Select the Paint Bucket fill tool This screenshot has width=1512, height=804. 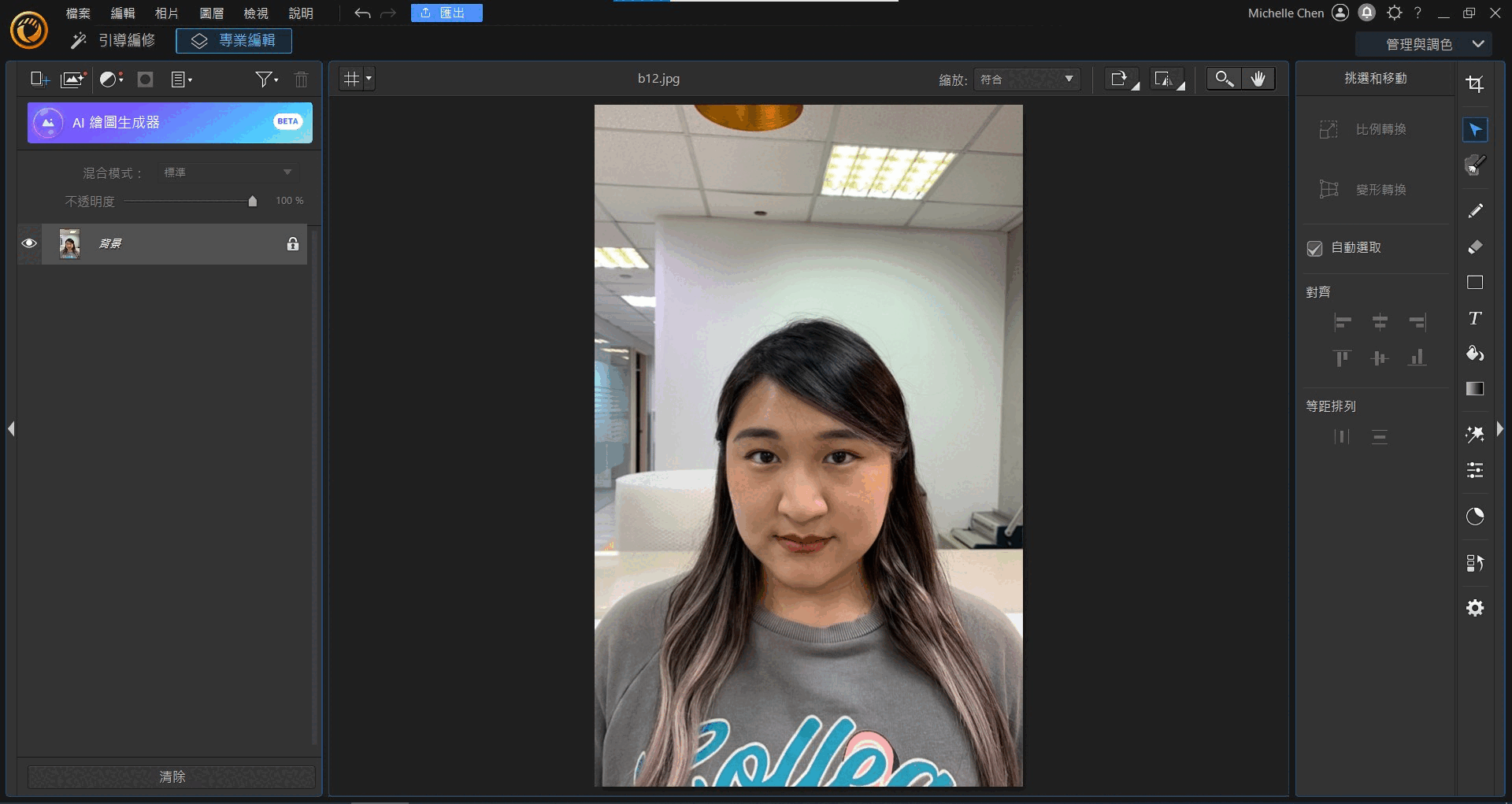[1475, 354]
